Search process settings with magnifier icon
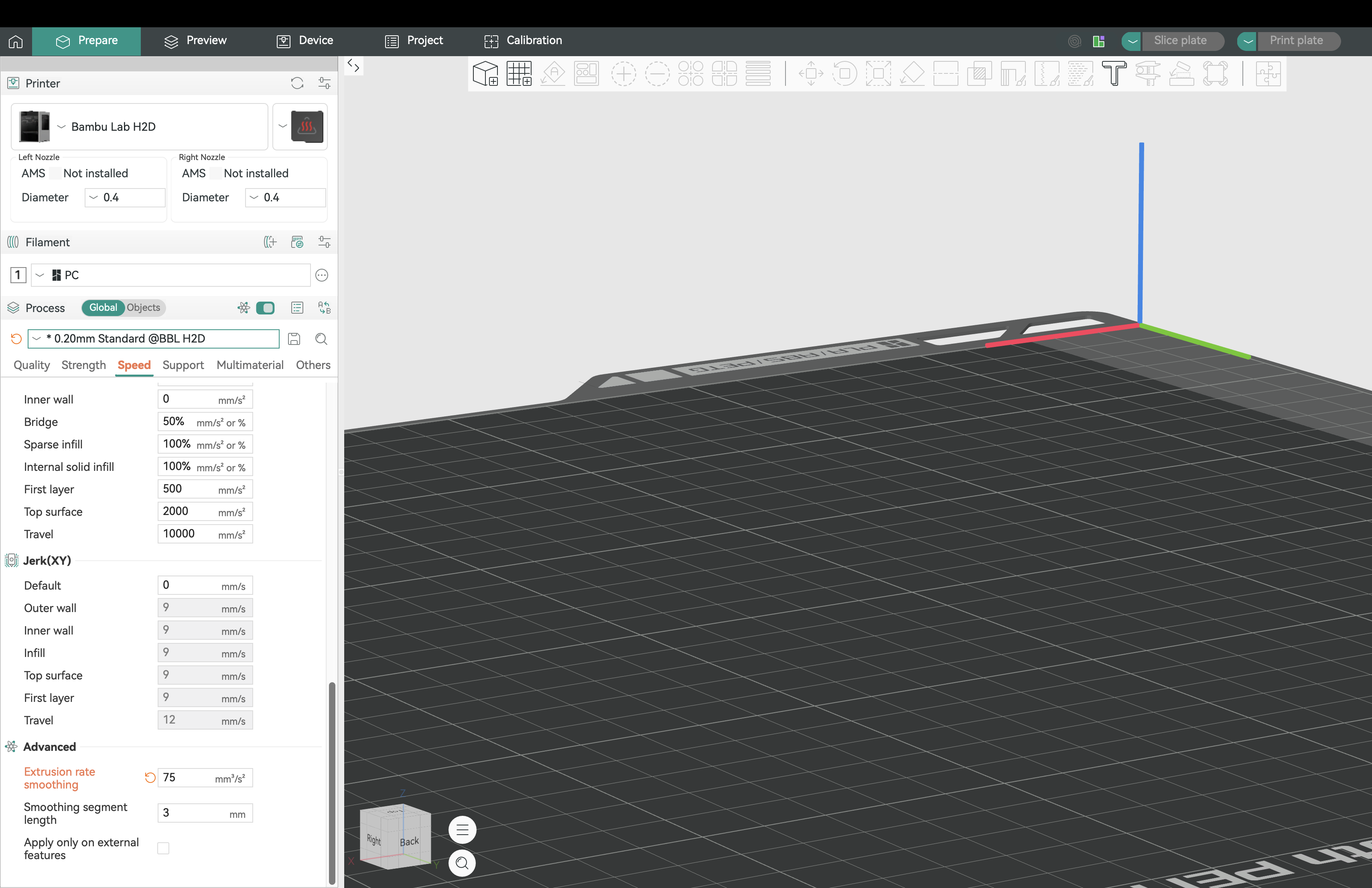 322,339
